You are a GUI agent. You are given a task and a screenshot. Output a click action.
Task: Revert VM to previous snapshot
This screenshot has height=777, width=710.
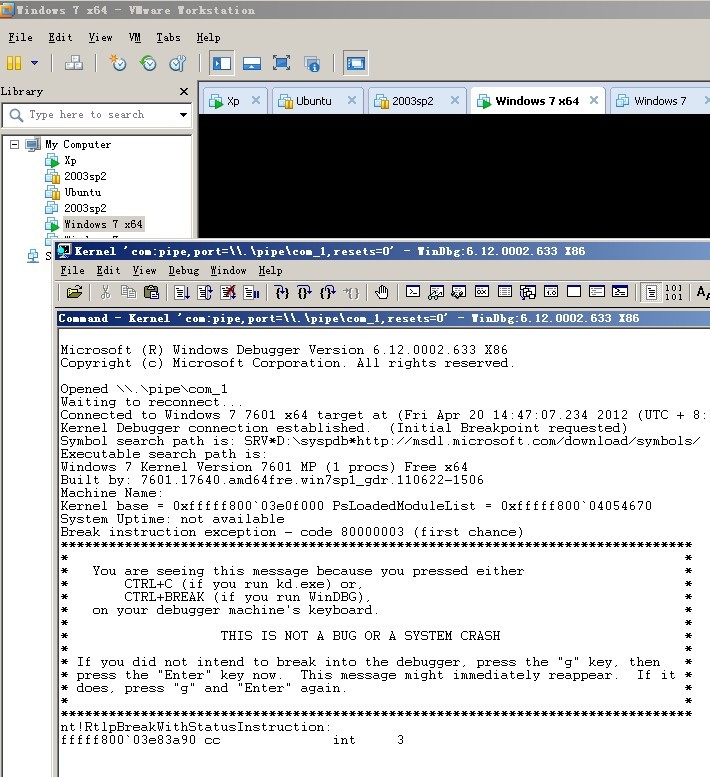coord(148,63)
